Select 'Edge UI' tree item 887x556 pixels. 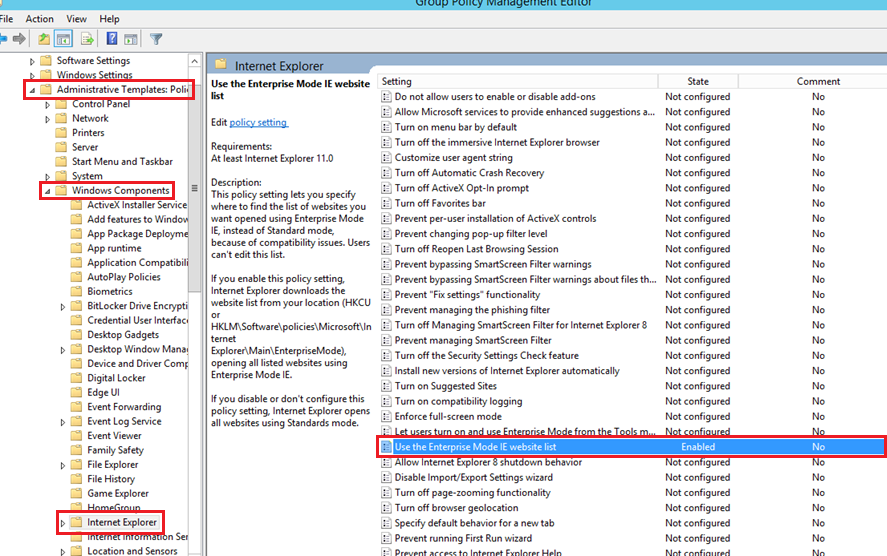tap(103, 393)
